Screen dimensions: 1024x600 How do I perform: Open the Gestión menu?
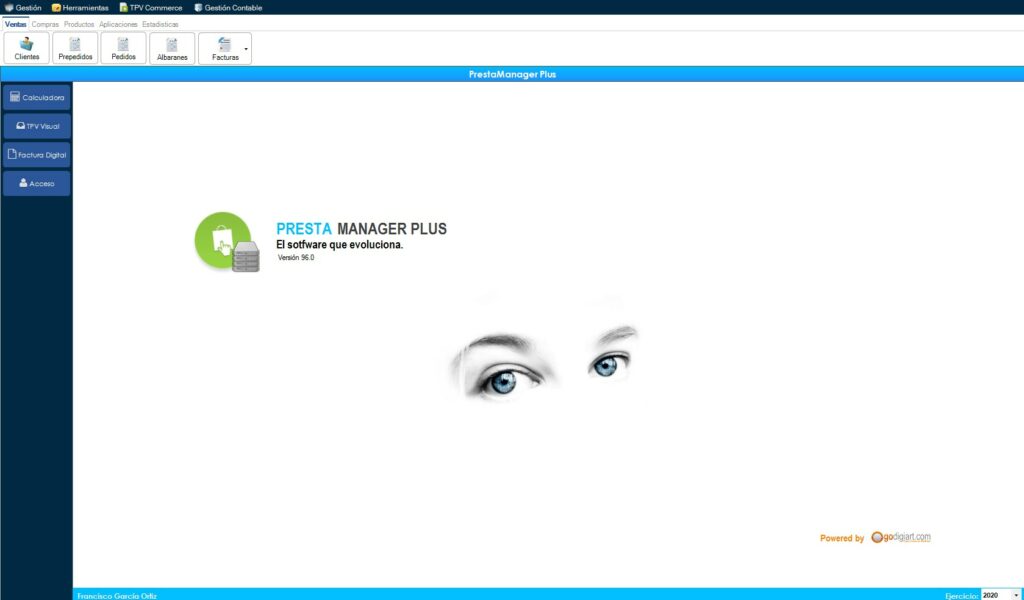(x=24, y=8)
